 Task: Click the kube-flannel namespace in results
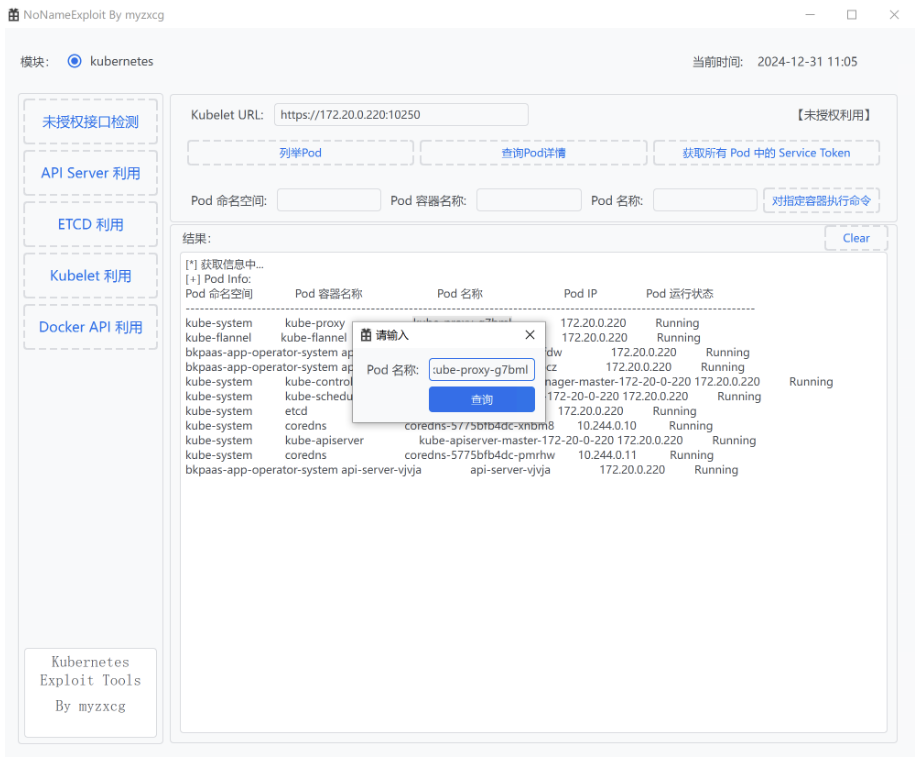click(219, 338)
